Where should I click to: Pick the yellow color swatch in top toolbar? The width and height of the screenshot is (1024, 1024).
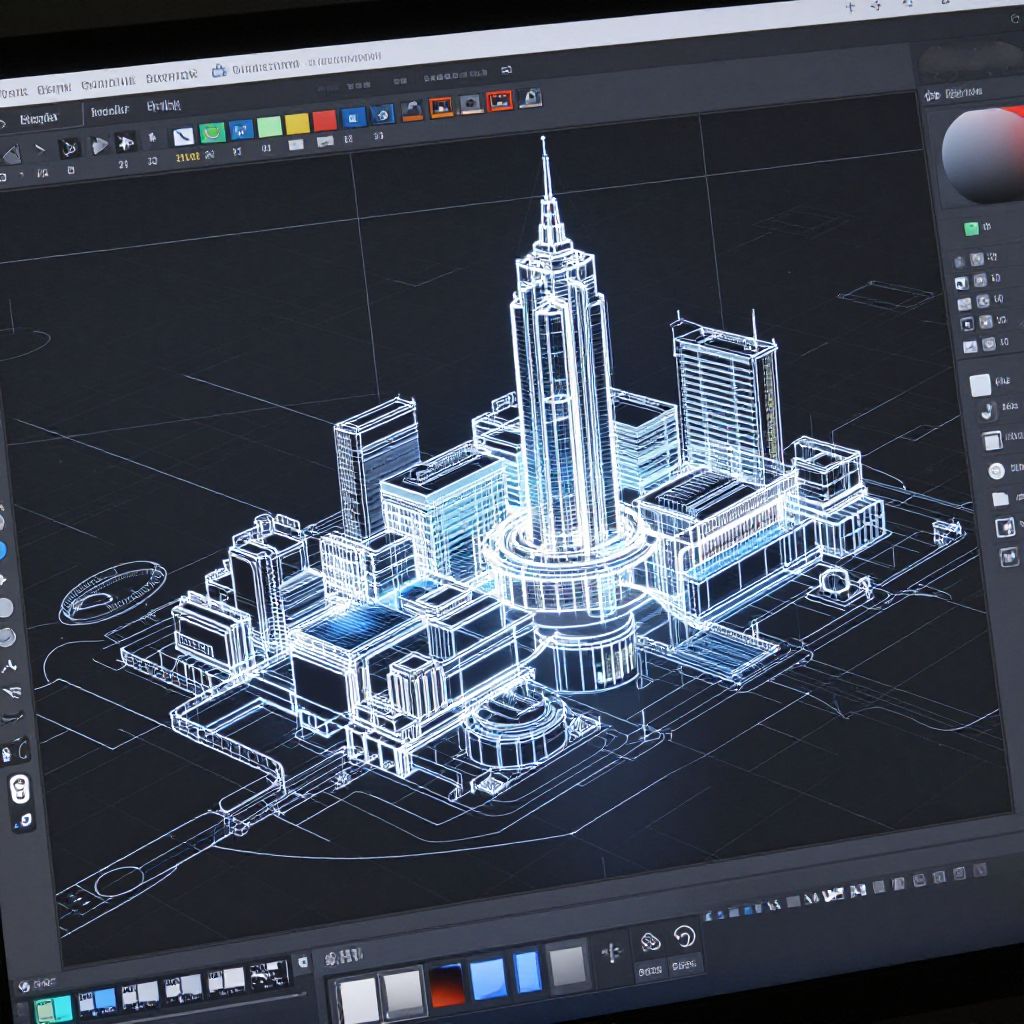point(297,125)
